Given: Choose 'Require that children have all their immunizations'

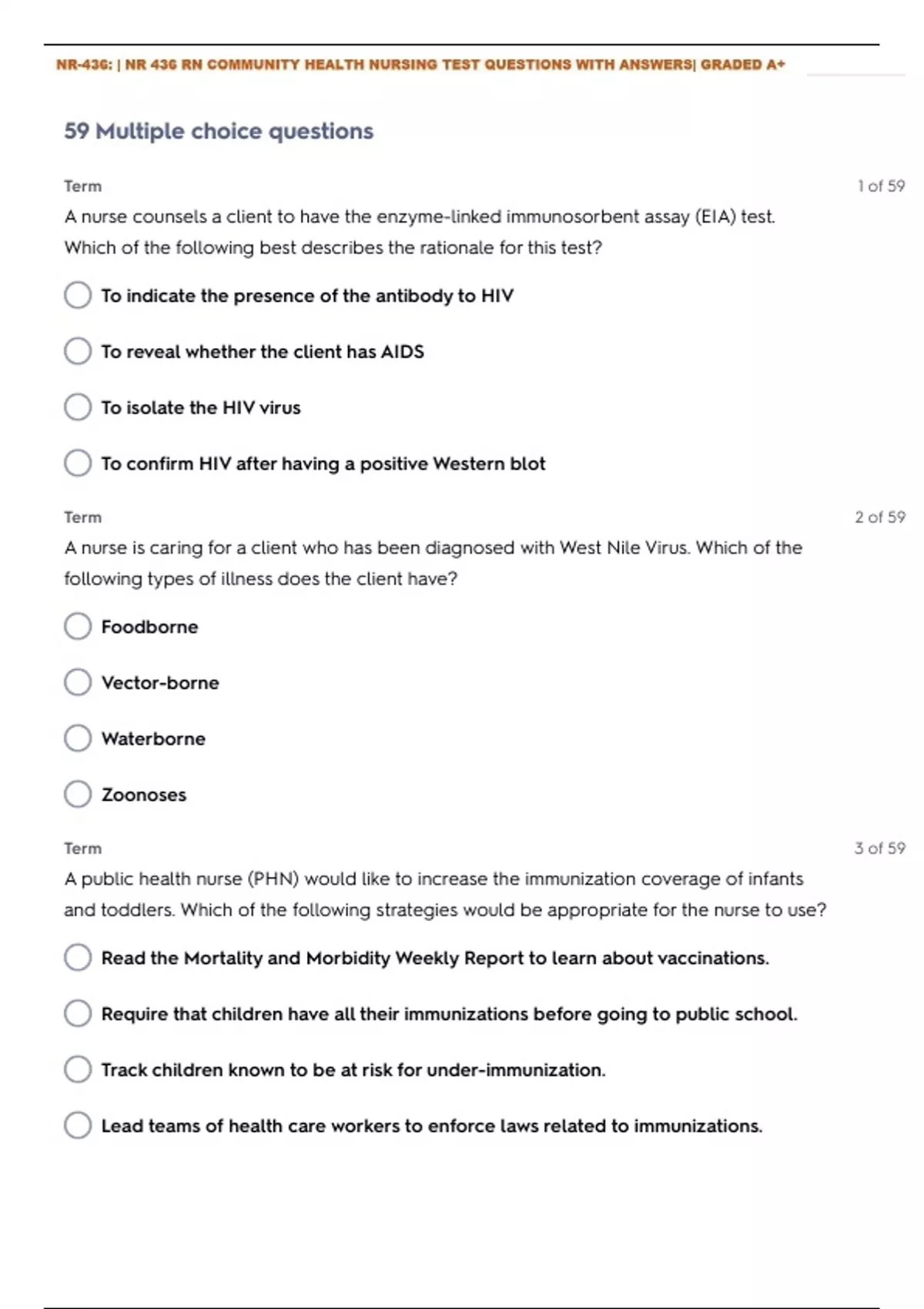Looking at the screenshot, I should [78, 1013].
